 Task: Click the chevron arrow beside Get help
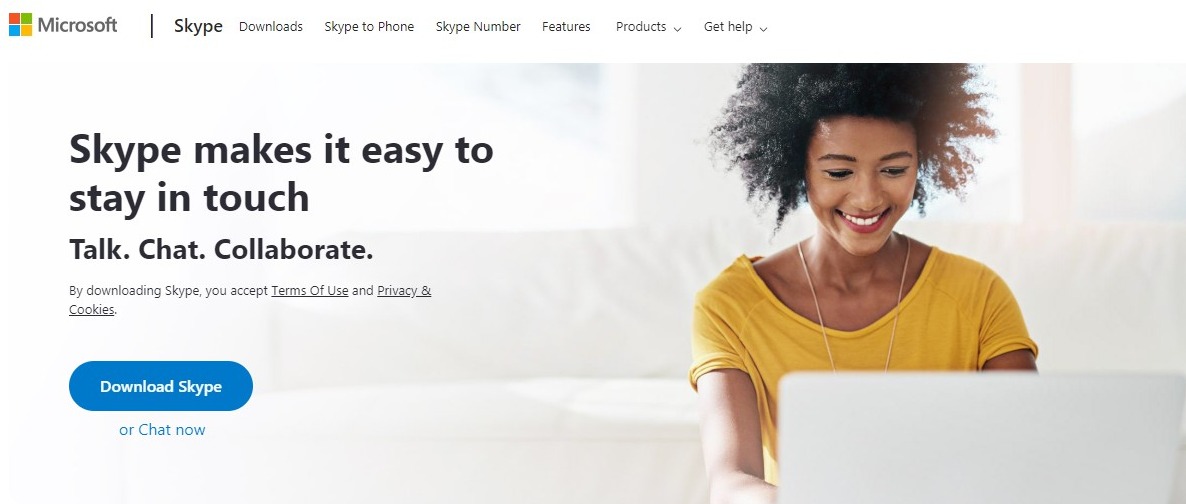click(x=763, y=29)
